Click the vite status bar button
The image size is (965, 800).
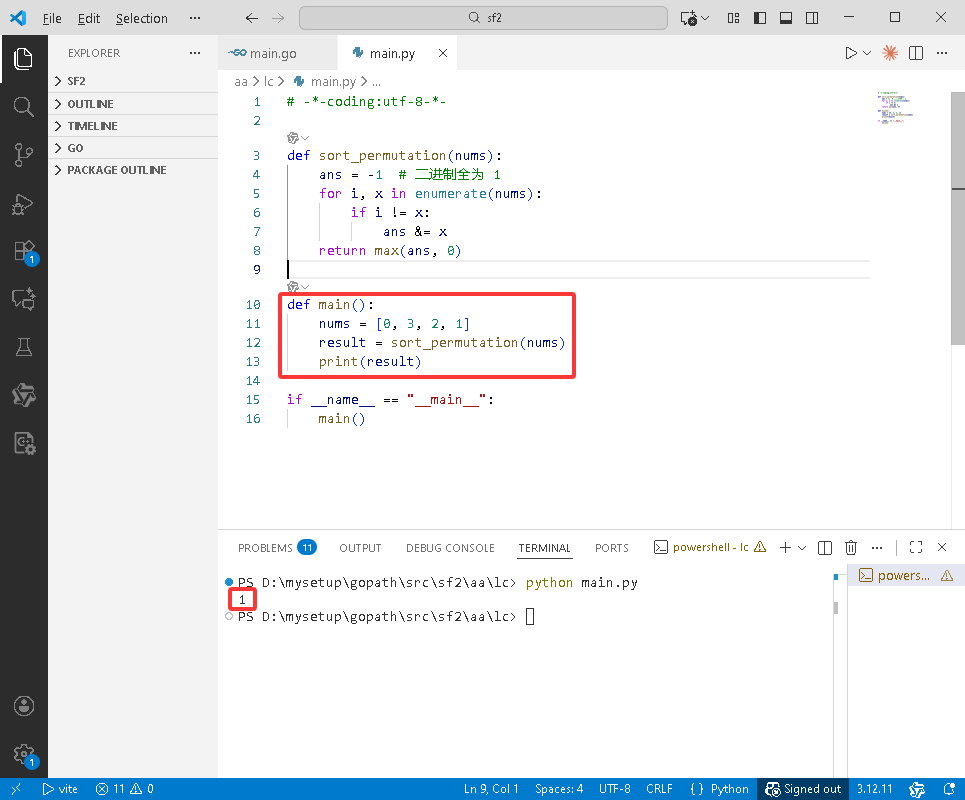coord(60,789)
